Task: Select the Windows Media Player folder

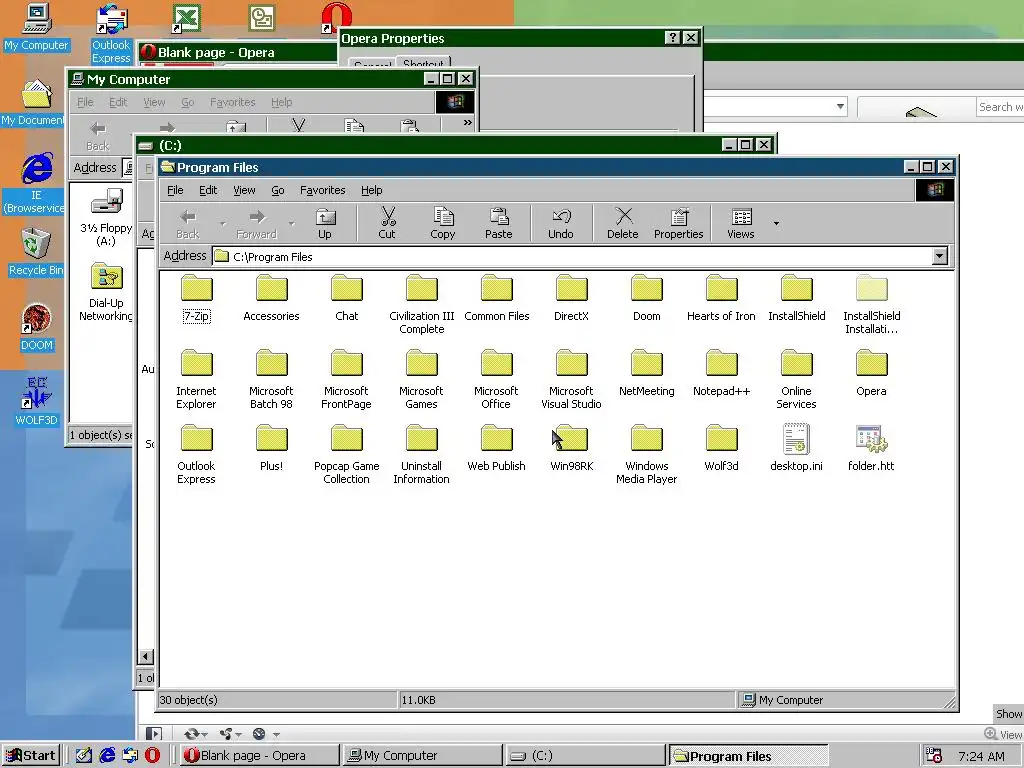Action: pyautogui.click(x=647, y=455)
